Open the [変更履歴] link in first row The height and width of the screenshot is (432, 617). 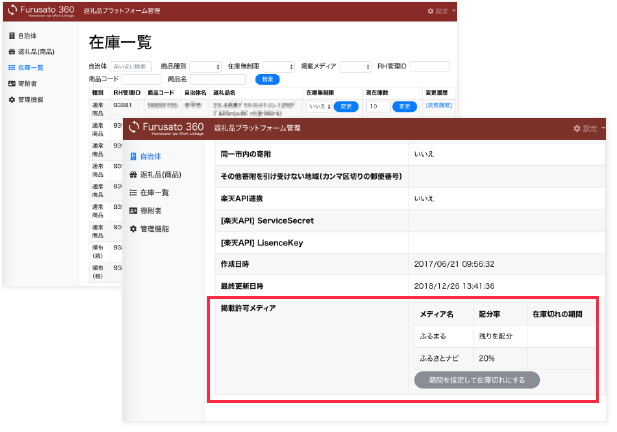click(x=439, y=105)
